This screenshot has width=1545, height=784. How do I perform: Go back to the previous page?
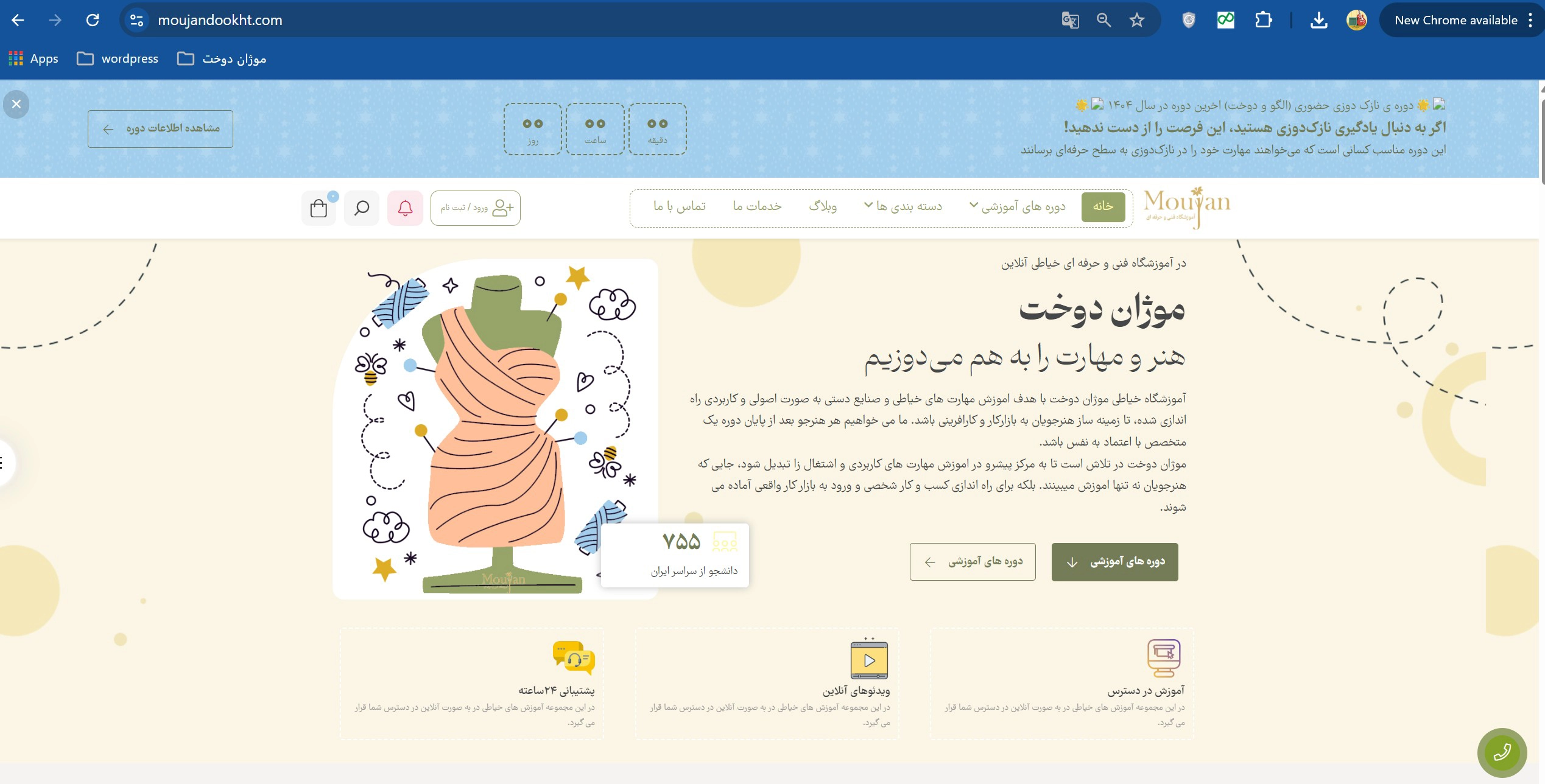coord(18,20)
